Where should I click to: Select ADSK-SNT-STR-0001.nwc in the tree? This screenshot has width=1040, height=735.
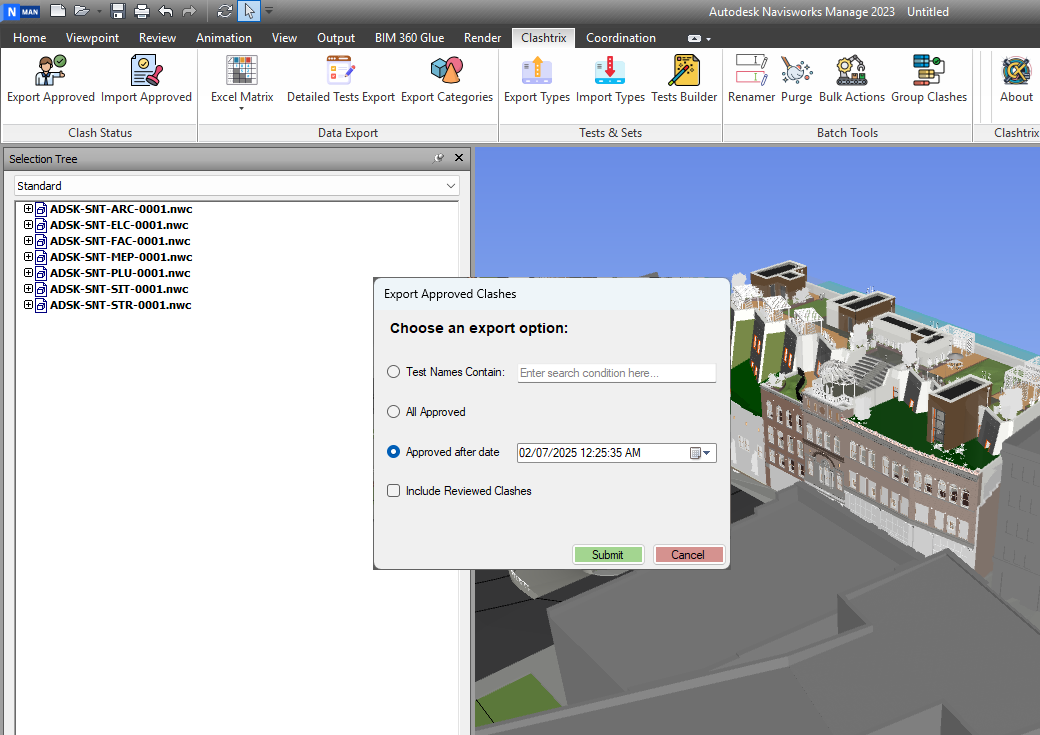pos(121,304)
